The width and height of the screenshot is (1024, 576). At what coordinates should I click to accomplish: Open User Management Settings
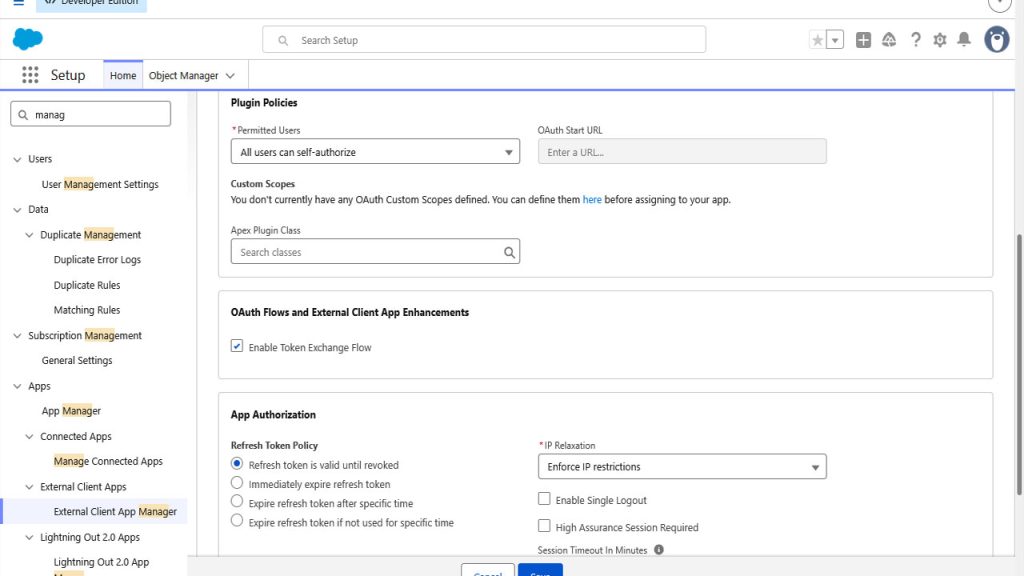coord(100,184)
